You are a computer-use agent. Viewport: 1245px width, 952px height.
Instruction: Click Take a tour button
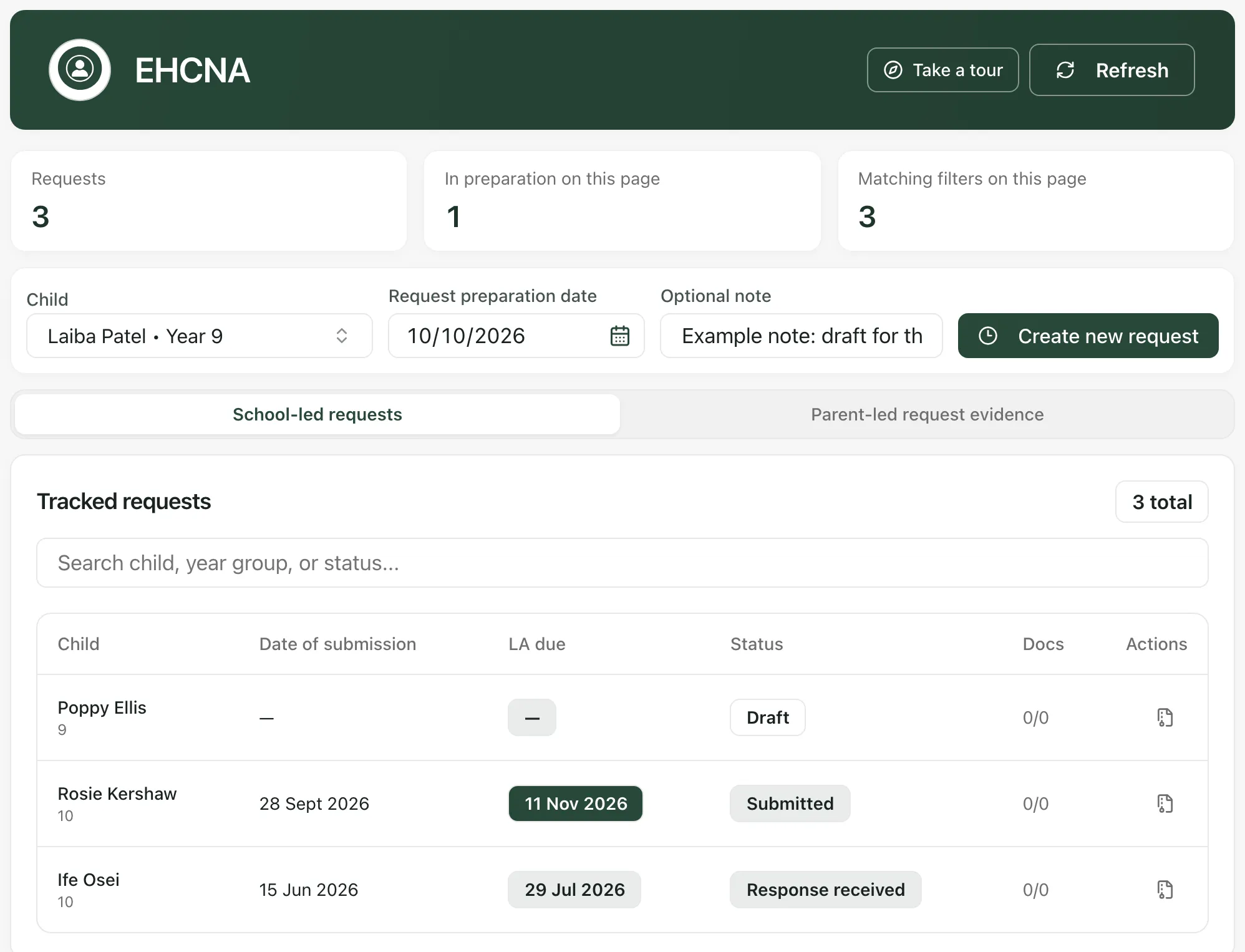[942, 70]
